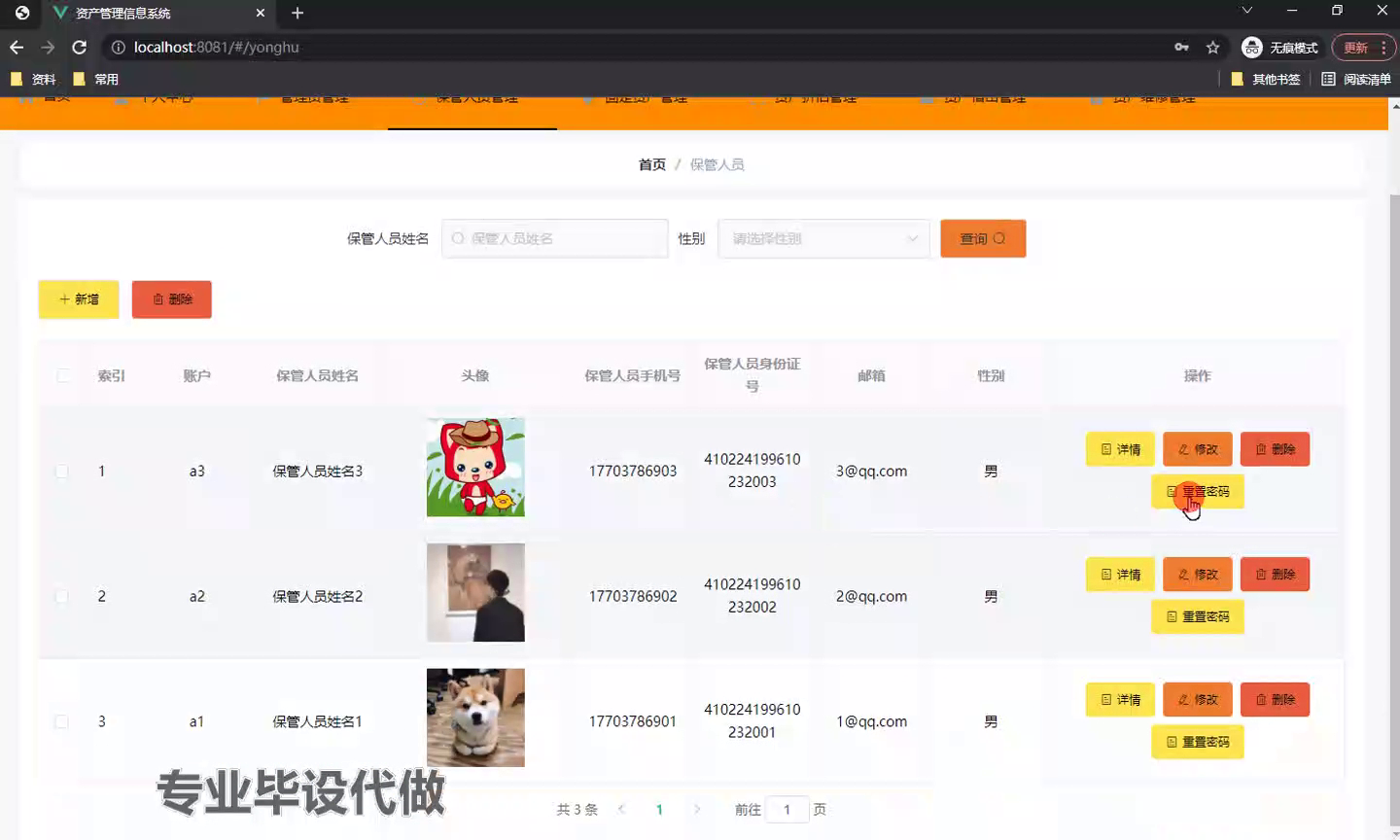
Task: Click 重置密码 for account a1
Action: (x=1198, y=742)
